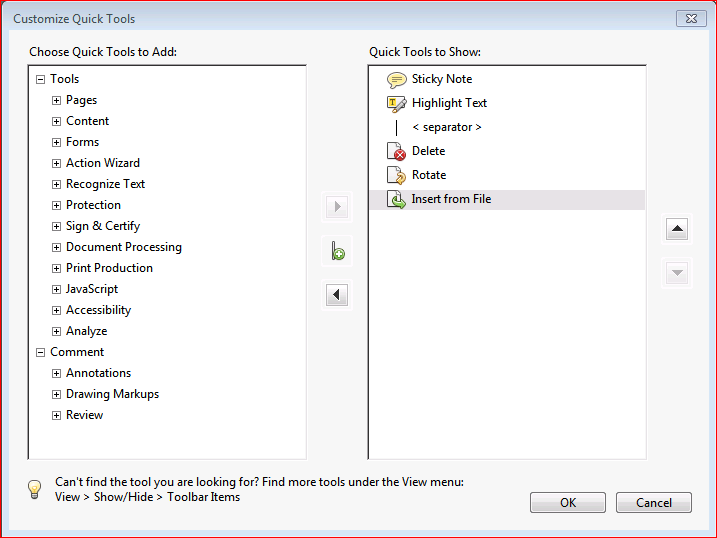Move selected tool up with the up arrow
Image resolution: width=717 pixels, height=538 pixels.
pyautogui.click(x=677, y=229)
